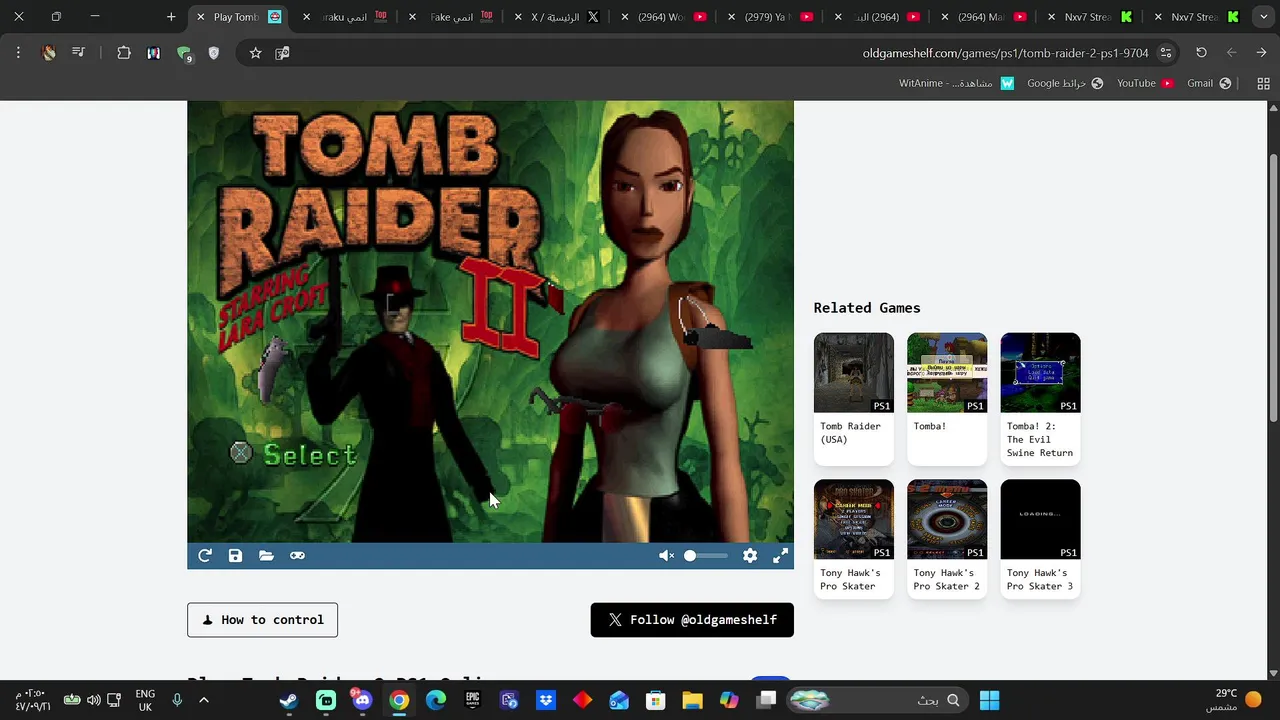
Task: Open Tony Hawk's Pro Skater 2 card
Action: [947, 539]
